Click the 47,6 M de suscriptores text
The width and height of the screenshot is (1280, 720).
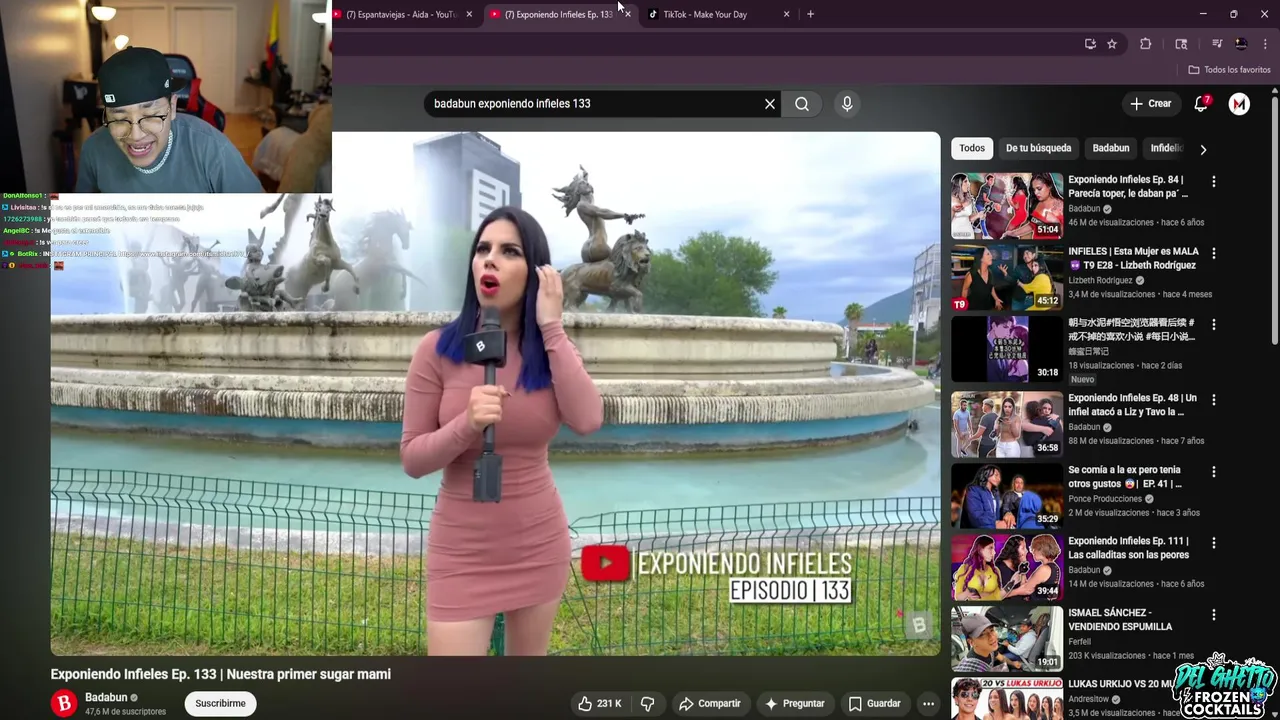126,712
